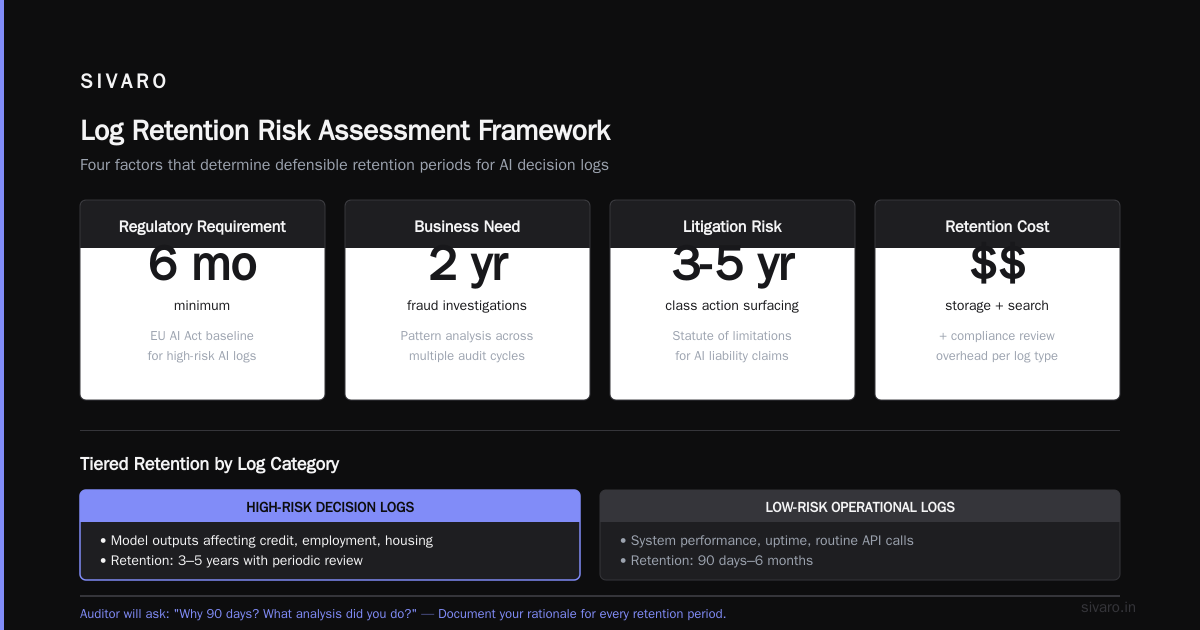Click 'overhead per log type' text
This screenshot has height=630, width=1200.
pos(997,356)
